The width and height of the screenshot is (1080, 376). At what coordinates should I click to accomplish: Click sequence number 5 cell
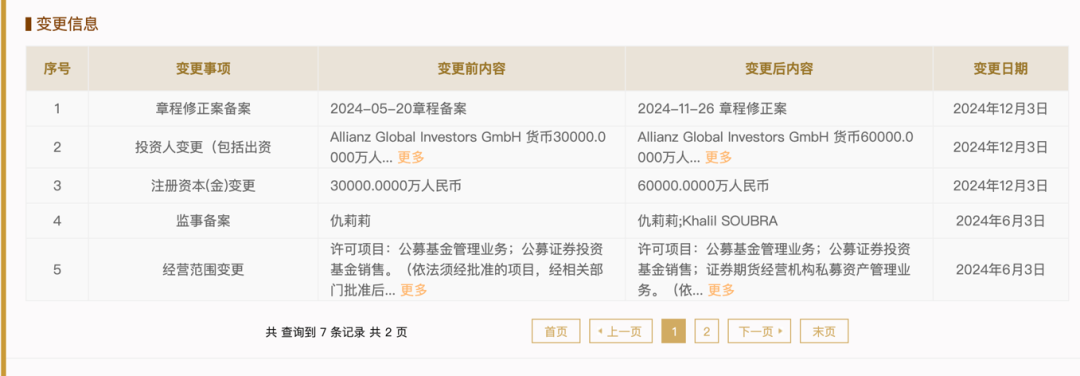tap(57, 269)
